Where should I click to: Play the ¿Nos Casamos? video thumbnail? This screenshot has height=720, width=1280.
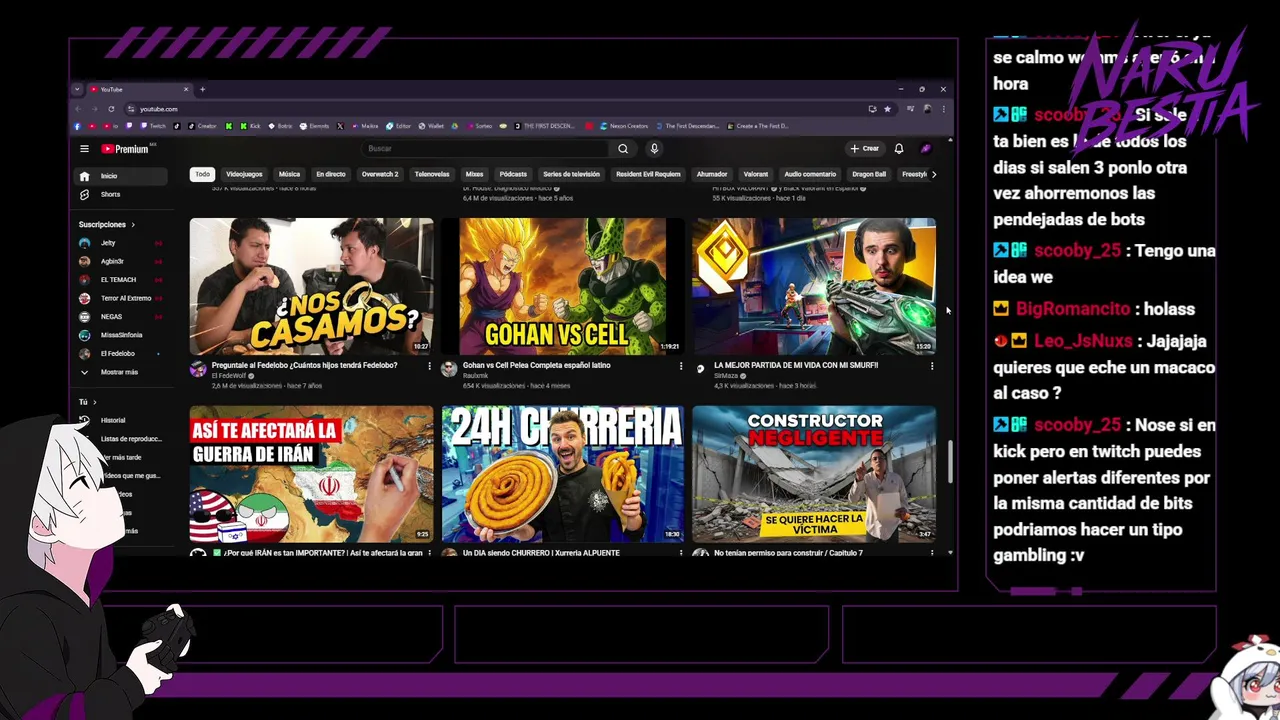(312, 286)
